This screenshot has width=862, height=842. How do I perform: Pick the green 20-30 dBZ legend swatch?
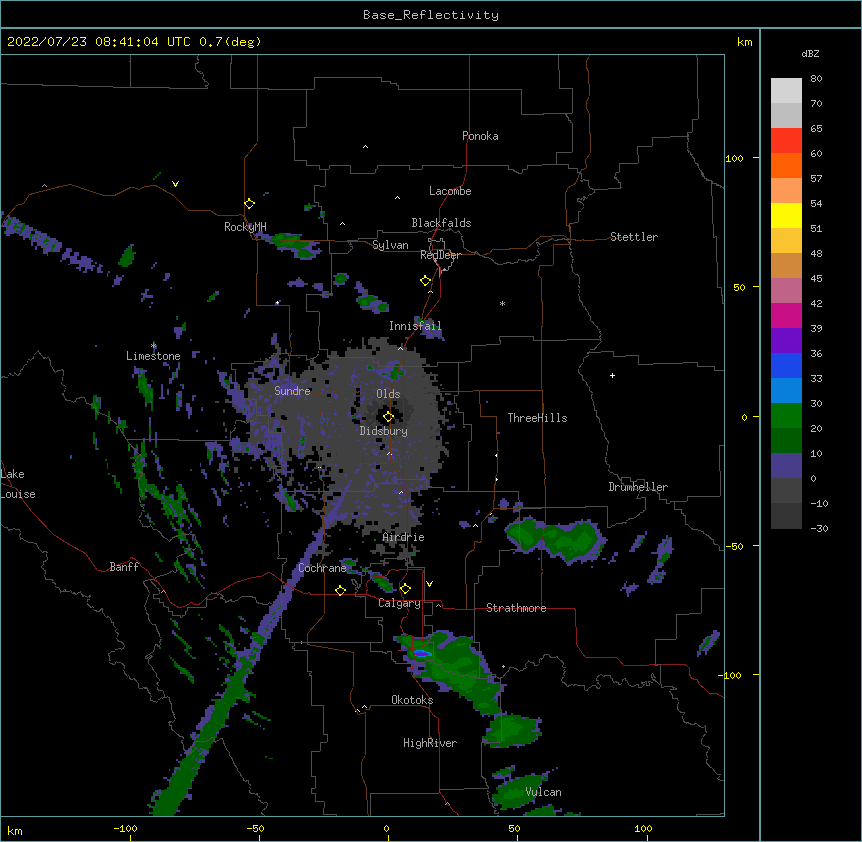coord(786,416)
